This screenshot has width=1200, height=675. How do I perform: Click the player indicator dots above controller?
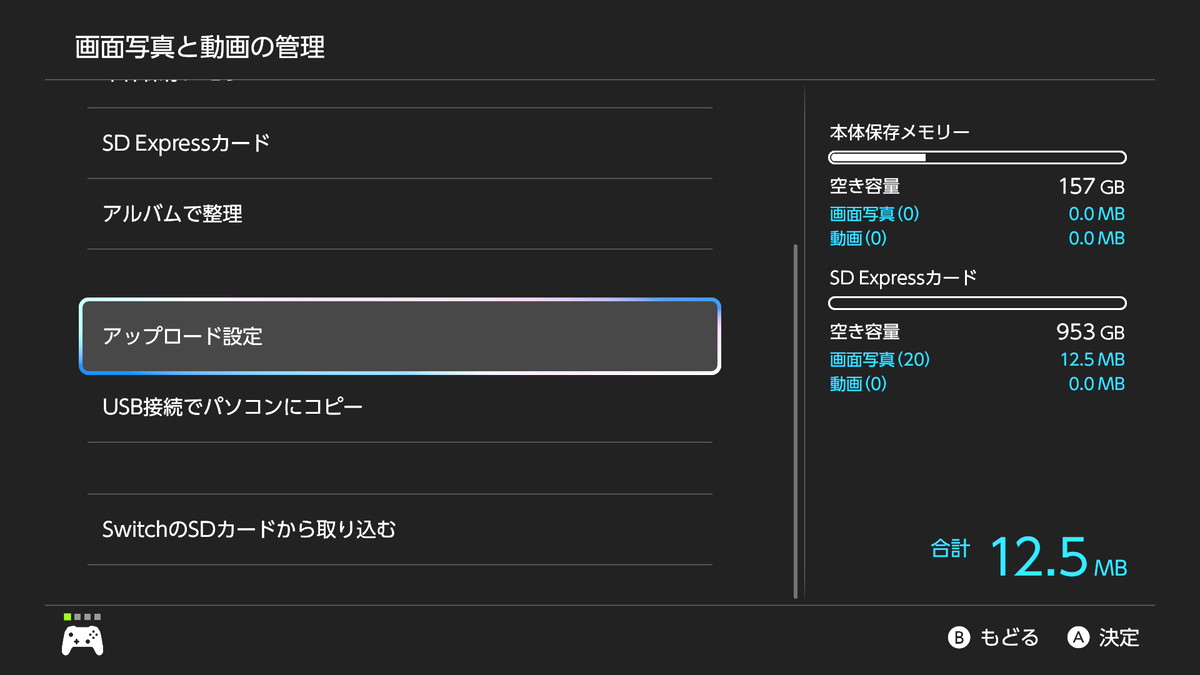82,617
